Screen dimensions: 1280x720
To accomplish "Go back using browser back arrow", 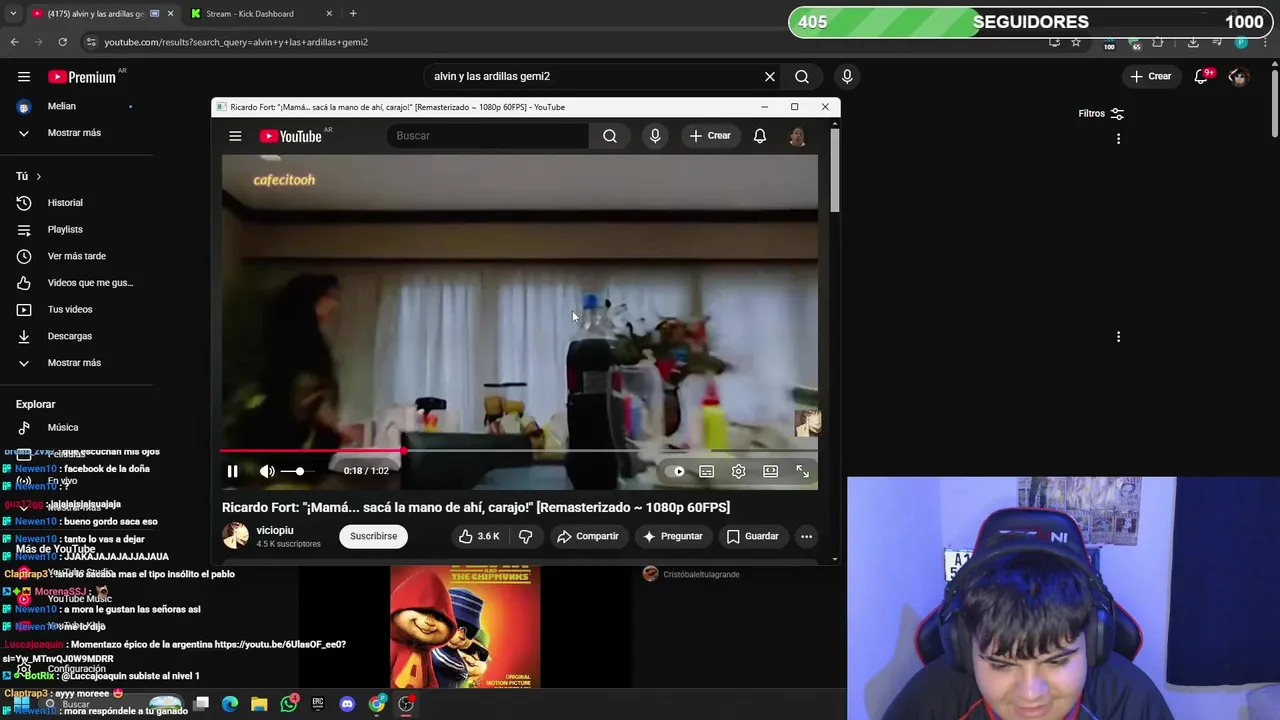I will click(14, 42).
